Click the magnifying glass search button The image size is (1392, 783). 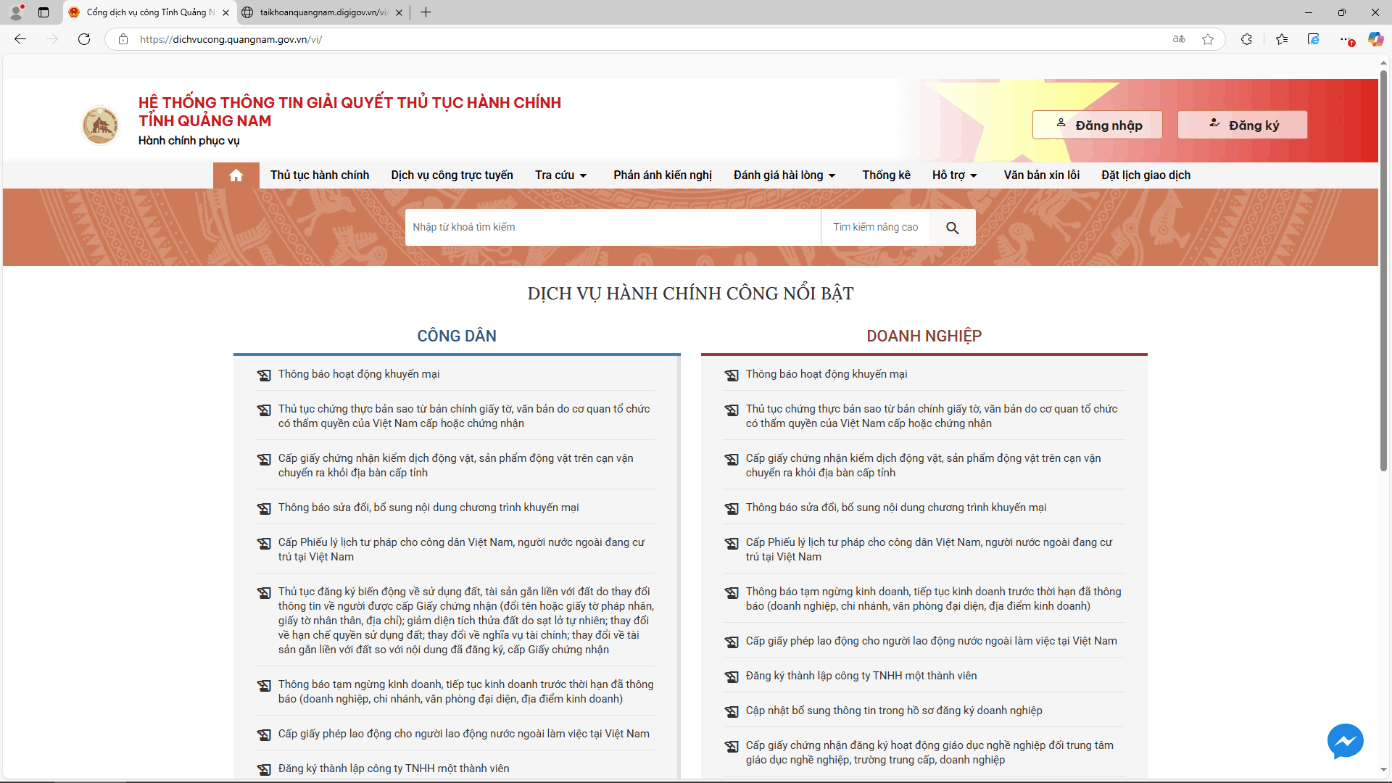952,228
